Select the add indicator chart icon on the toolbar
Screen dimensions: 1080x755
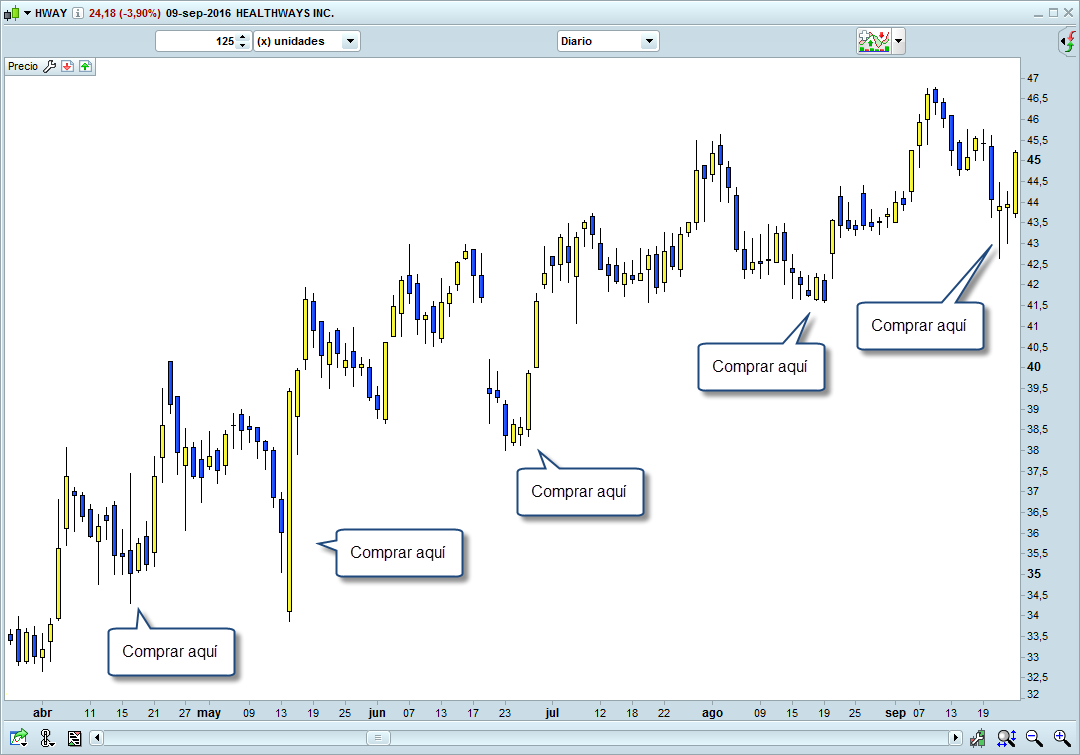pyautogui.click(x=874, y=41)
